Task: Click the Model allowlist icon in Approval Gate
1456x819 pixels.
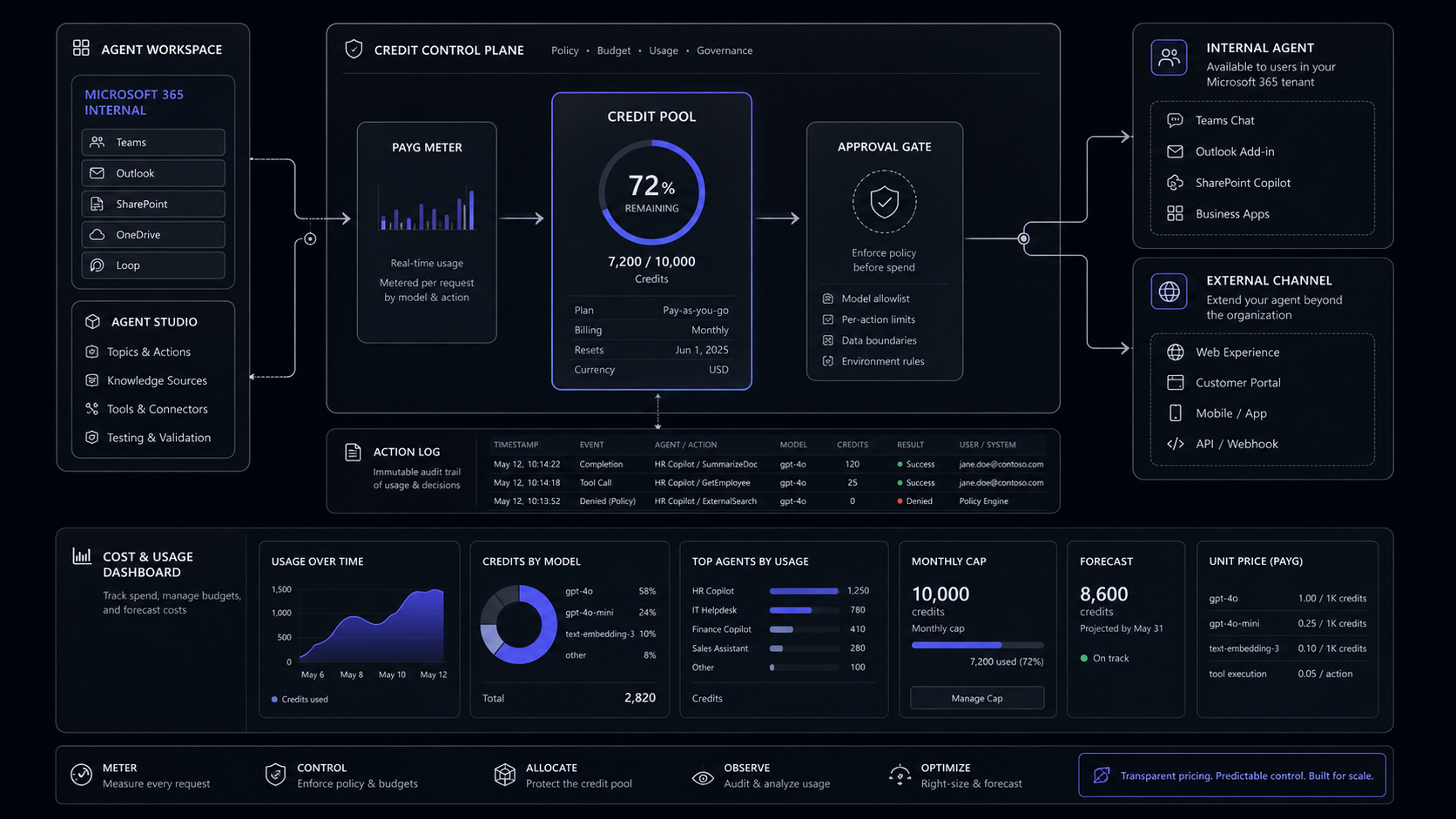Action: pyautogui.click(x=828, y=299)
